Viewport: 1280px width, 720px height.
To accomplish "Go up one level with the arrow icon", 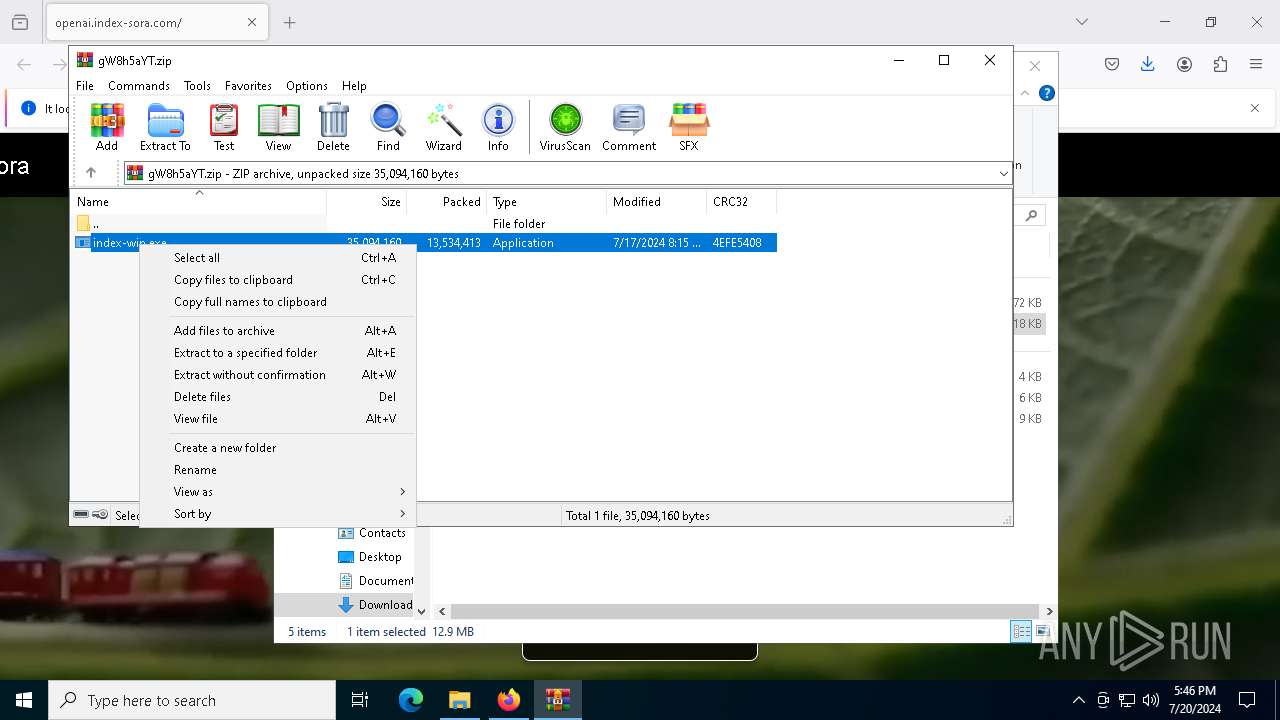I will pos(91,173).
